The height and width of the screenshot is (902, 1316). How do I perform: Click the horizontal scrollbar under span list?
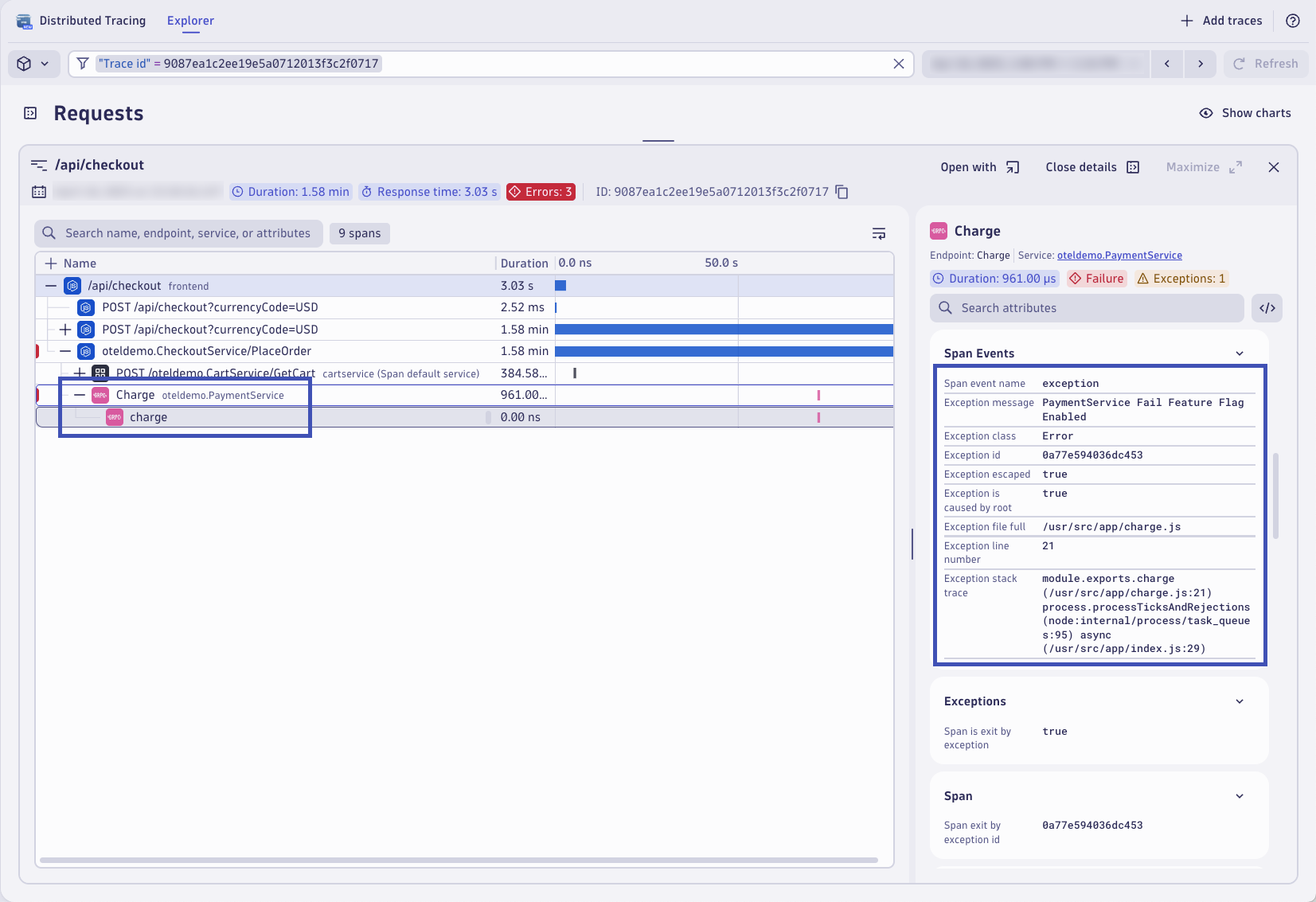[459, 860]
